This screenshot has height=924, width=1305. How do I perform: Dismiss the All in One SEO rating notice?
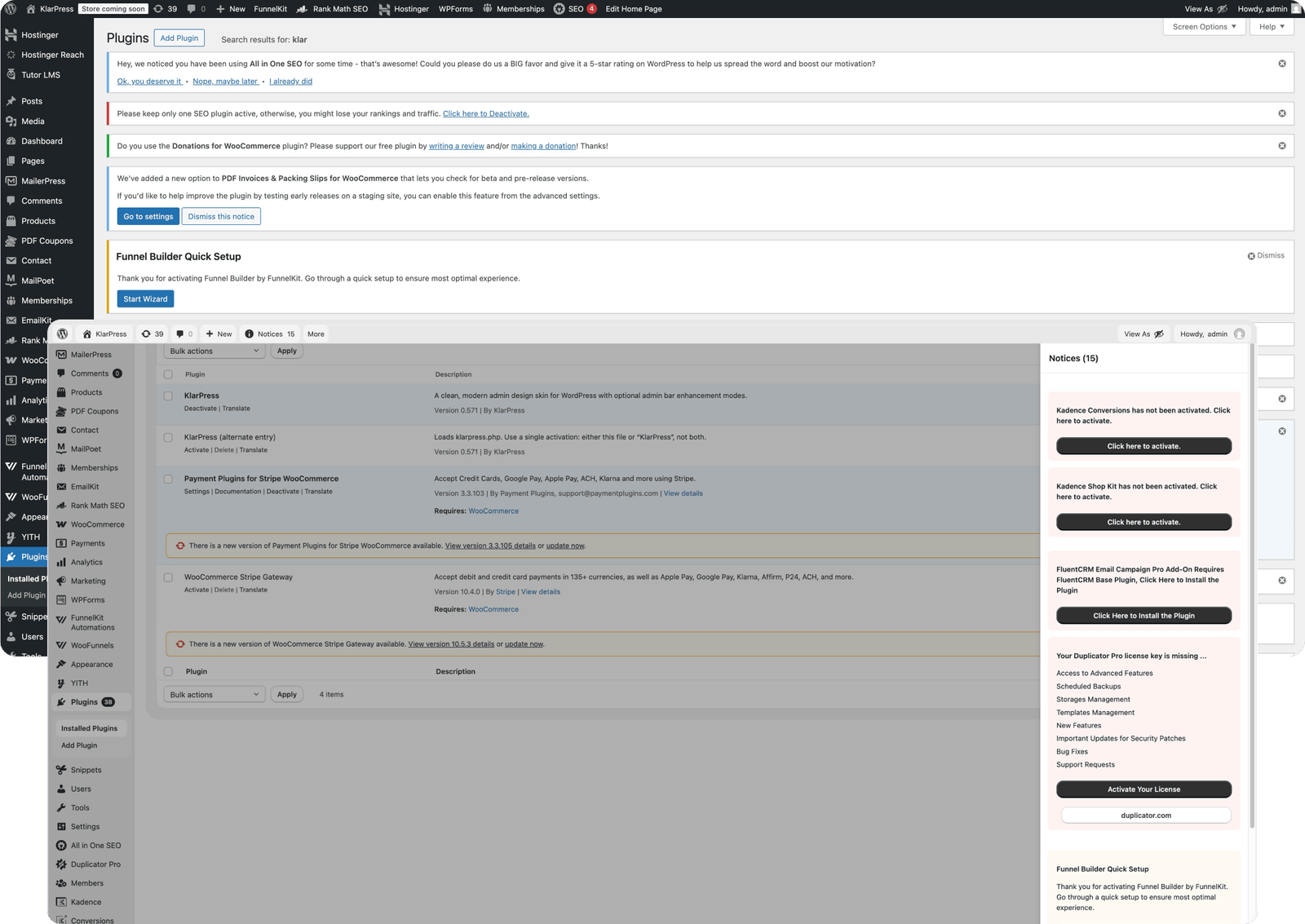coord(1281,64)
